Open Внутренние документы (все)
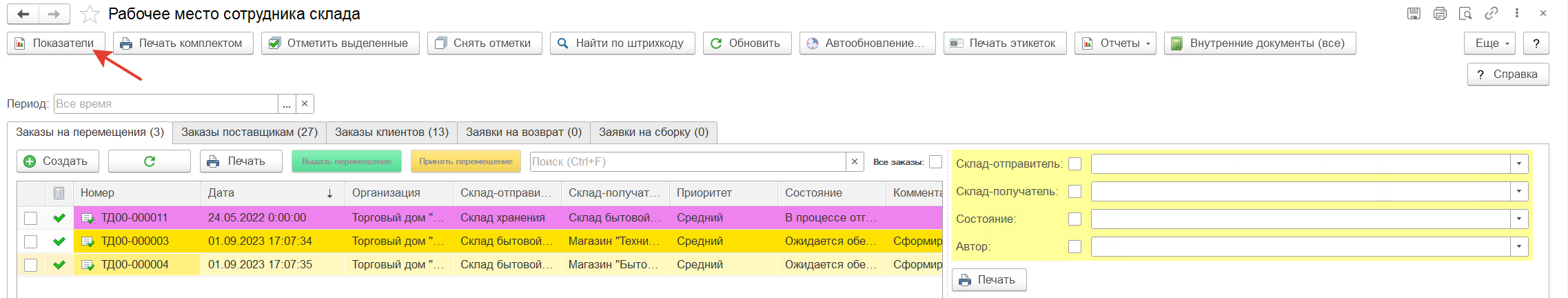The height and width of the screenshot is (298, 1568). point(1260,43)
